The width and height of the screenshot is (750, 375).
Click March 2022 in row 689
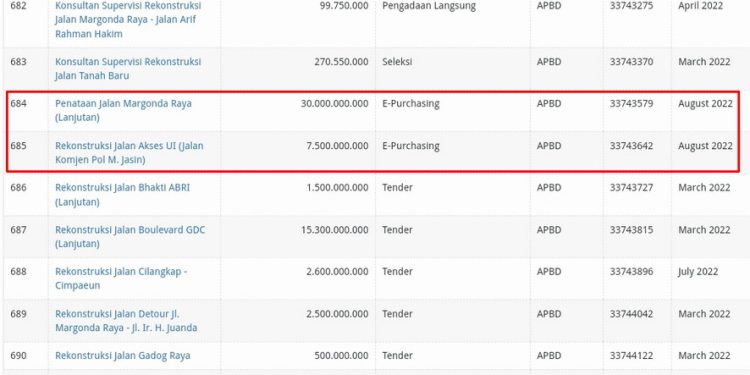704,314
